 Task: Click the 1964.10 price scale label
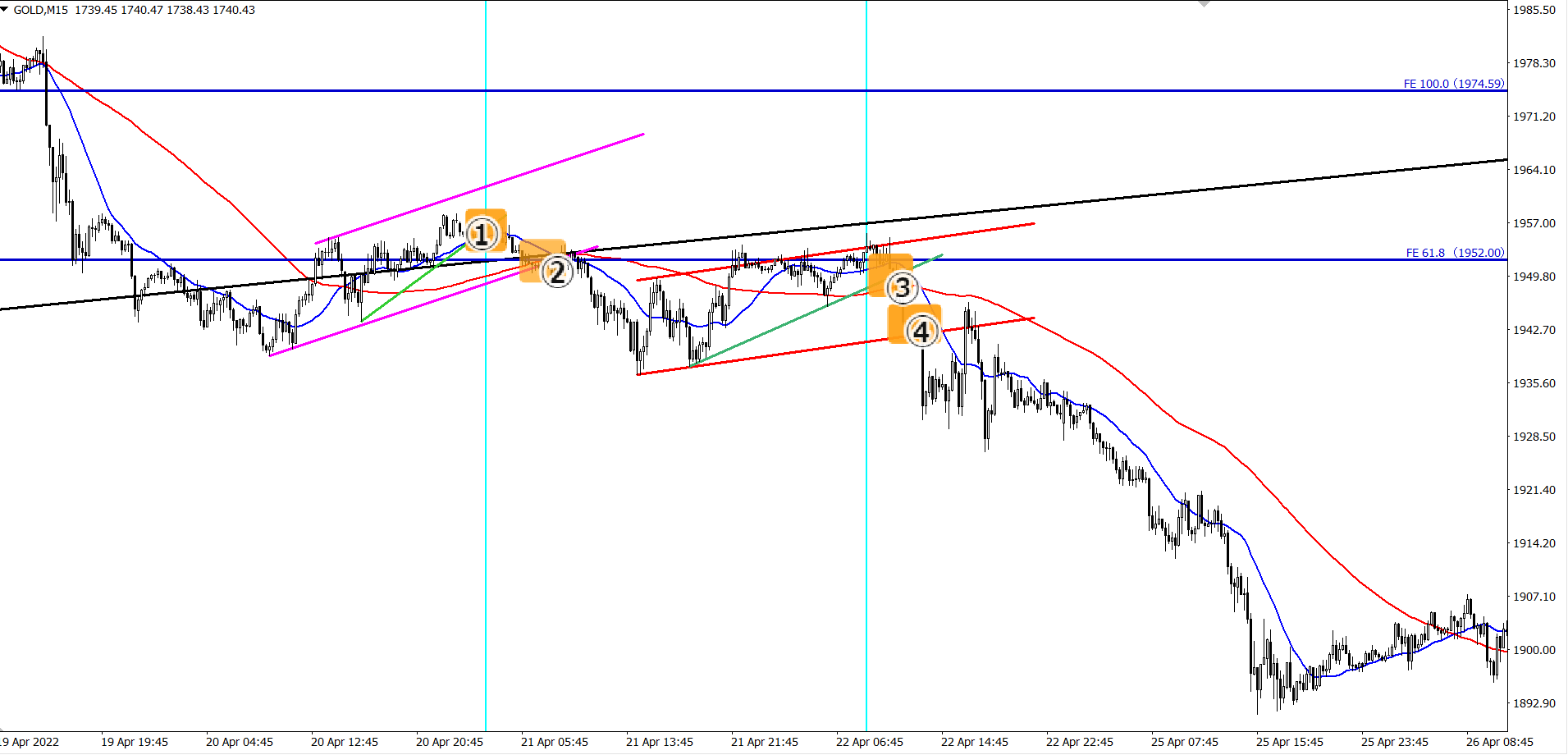coord(1534,170)
